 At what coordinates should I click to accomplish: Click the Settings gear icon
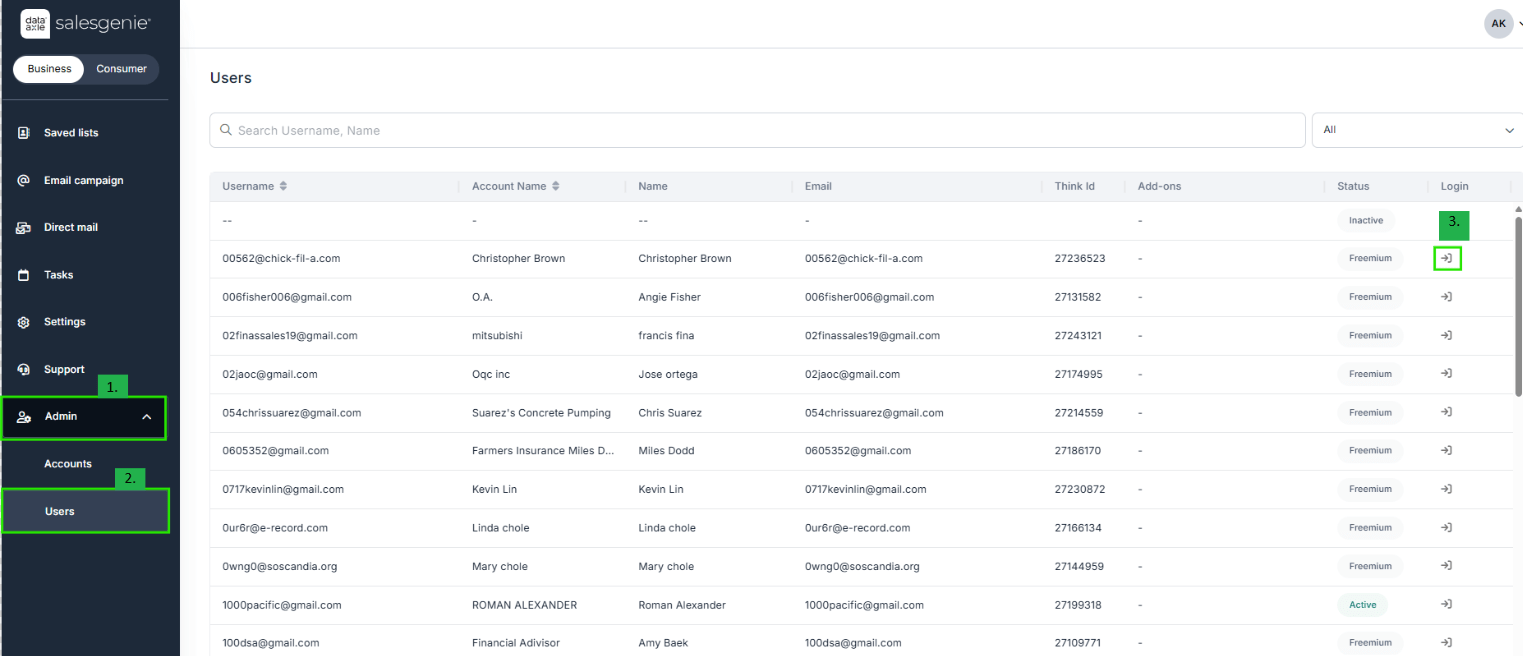tap(24, 322)
